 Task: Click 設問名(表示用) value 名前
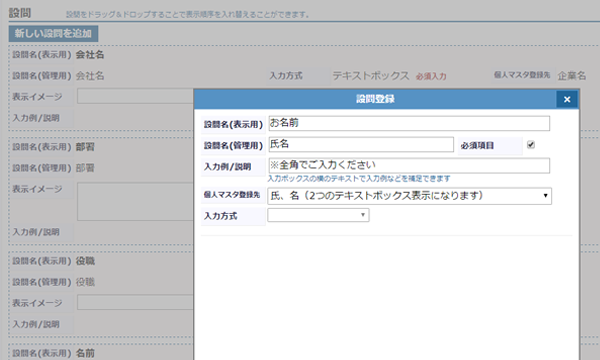(x=85, y=353)
